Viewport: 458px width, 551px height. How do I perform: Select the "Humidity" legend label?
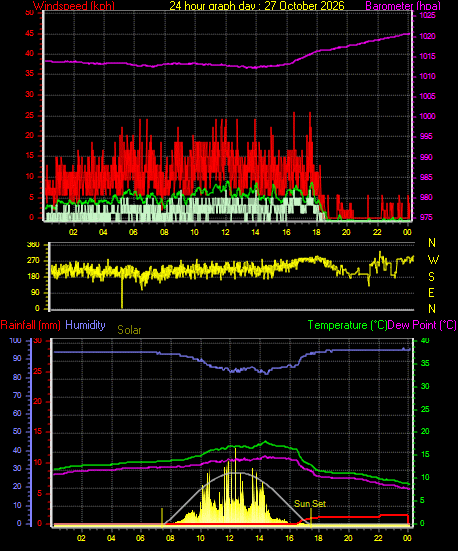[x=85, y=325]
